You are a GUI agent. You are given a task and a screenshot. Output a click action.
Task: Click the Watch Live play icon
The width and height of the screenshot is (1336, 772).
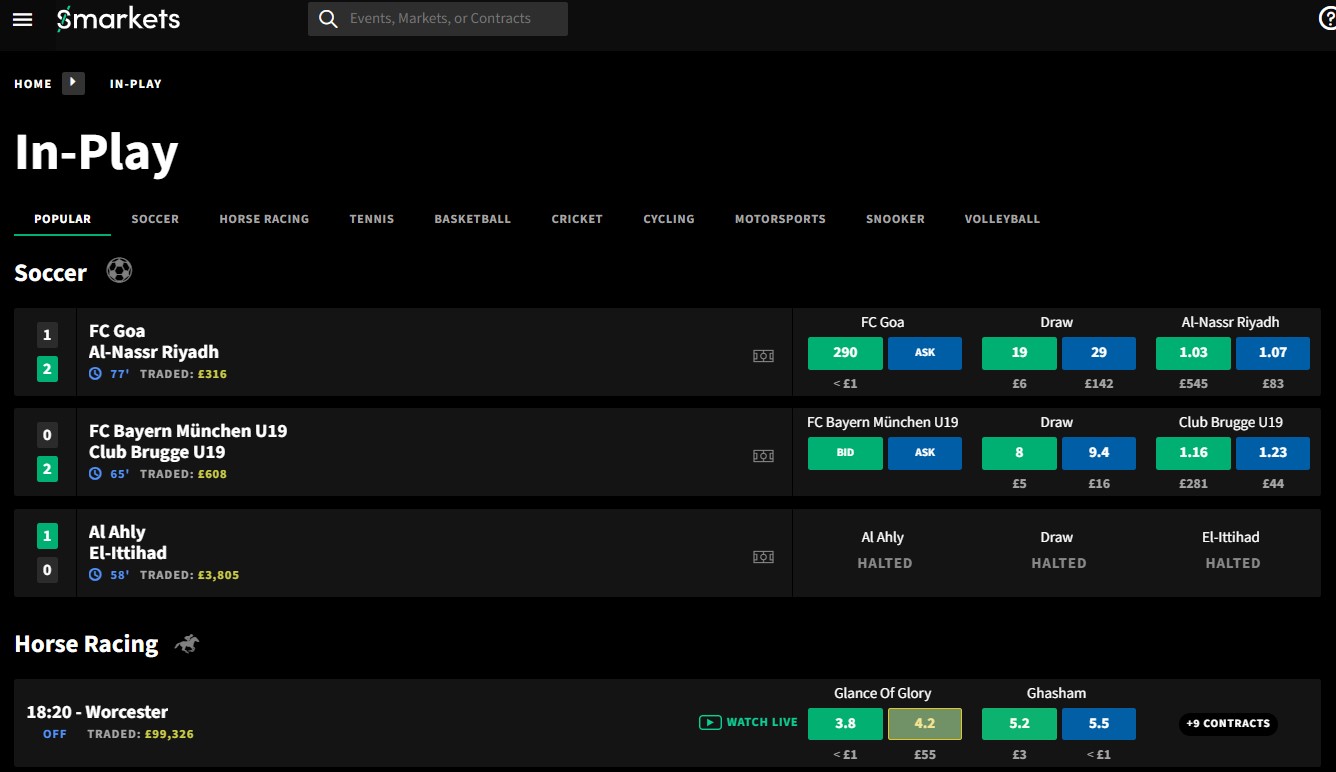tap(710, 722)
